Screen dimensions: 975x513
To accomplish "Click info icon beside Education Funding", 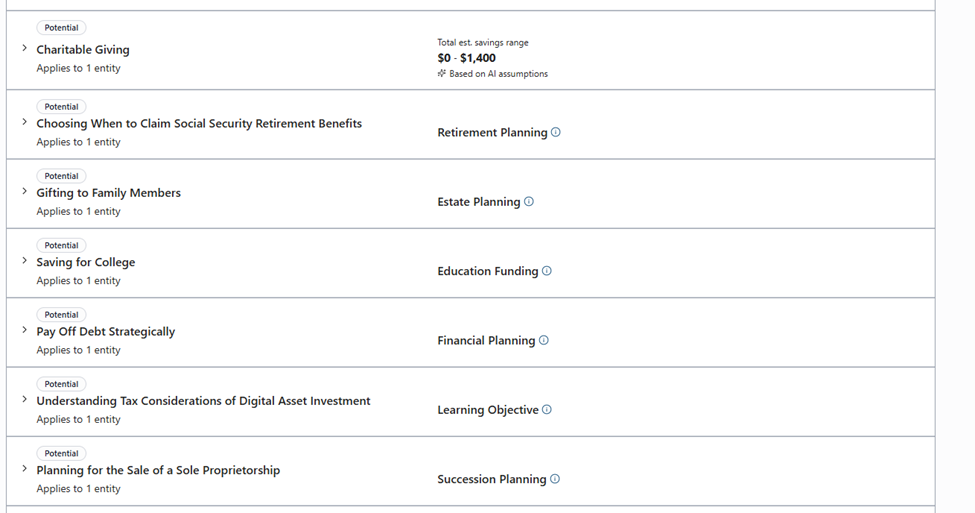I will pyautogui.click(x=547, y=271).
